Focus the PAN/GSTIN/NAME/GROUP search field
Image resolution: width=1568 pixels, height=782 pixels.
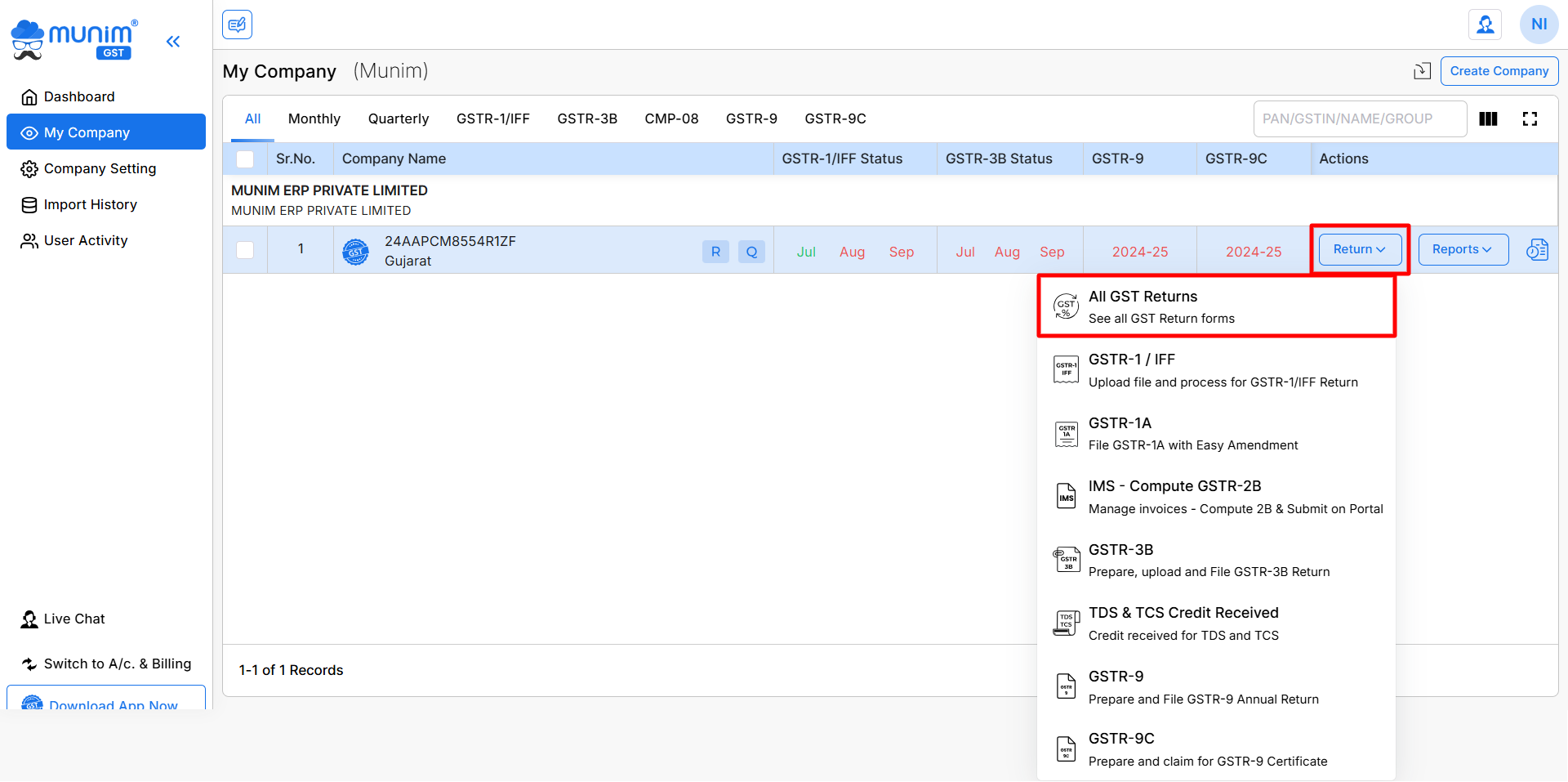point(1360,119)
